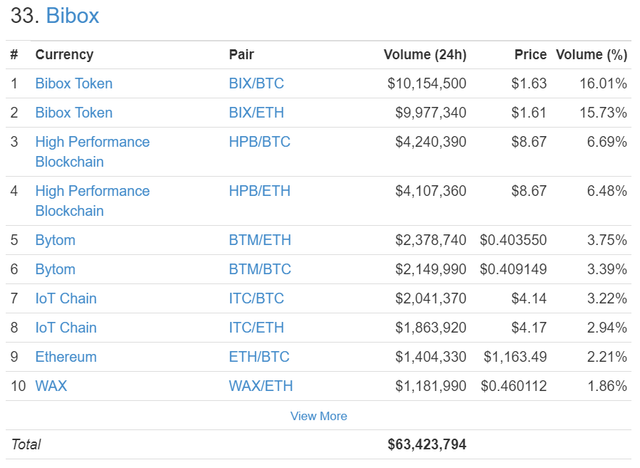Open the ETH/BTC pair link

coord(259,357)
